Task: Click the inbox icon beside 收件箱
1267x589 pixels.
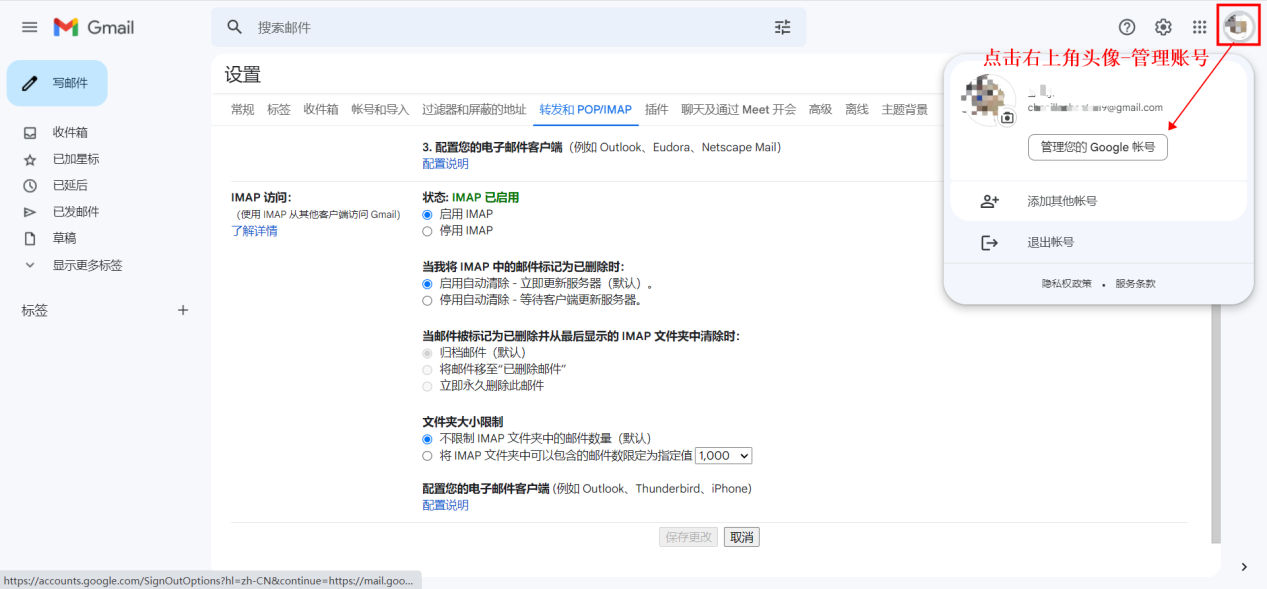Action: coord(30,132)
